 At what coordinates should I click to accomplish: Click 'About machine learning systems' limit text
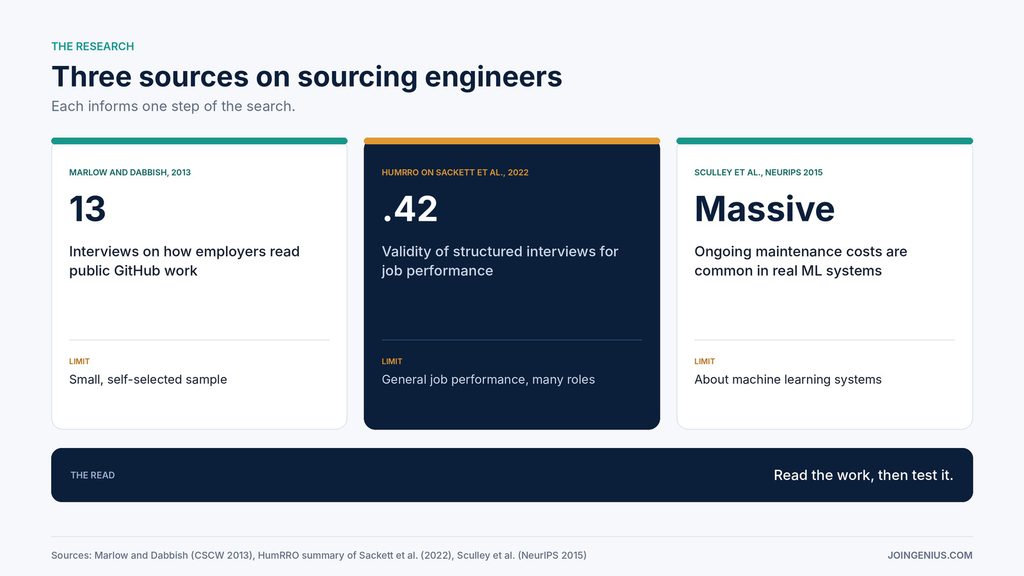[x=788, y=379]
